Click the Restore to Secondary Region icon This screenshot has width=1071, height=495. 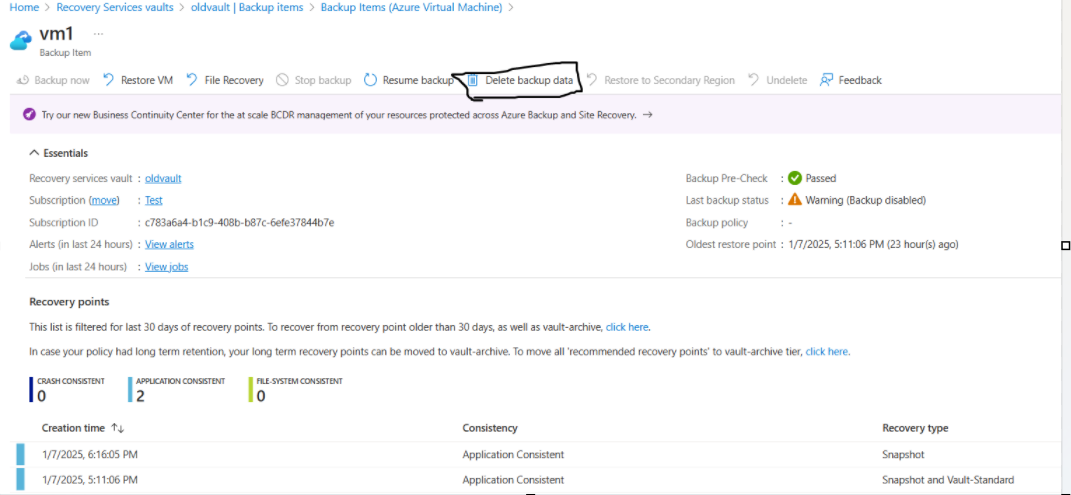592,80
